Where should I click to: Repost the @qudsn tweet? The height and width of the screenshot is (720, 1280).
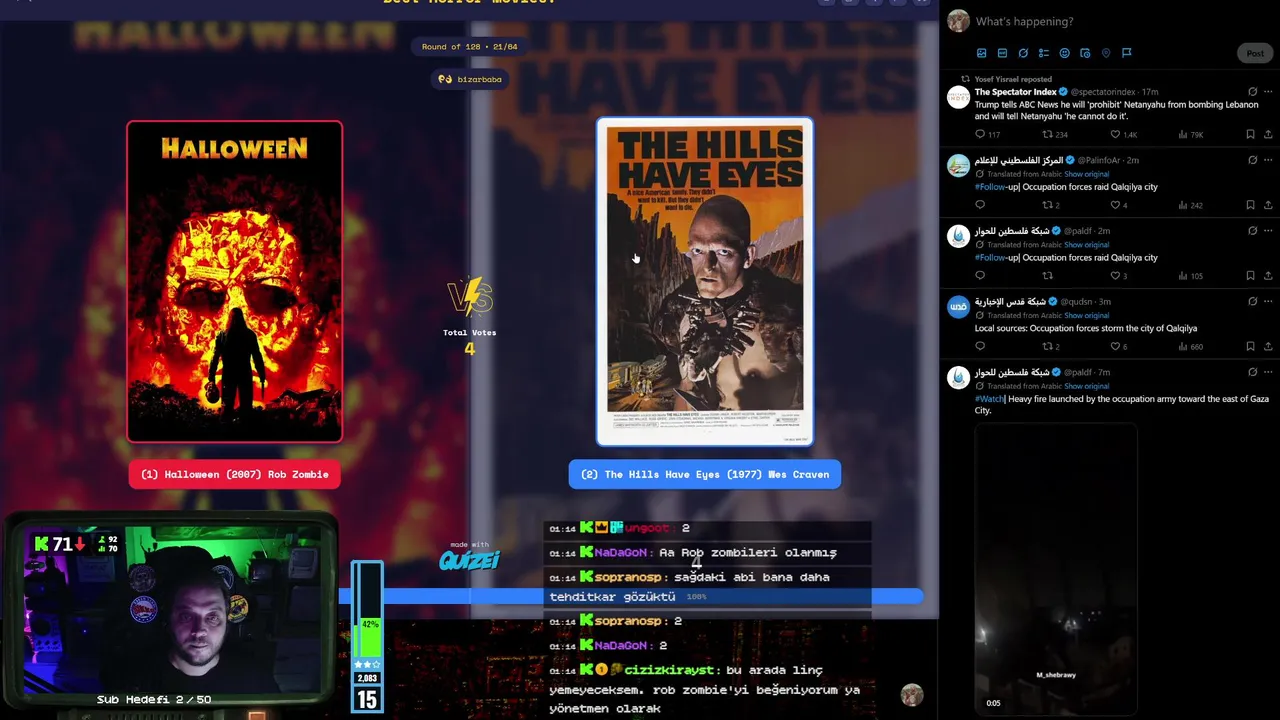click(1047, 347)
